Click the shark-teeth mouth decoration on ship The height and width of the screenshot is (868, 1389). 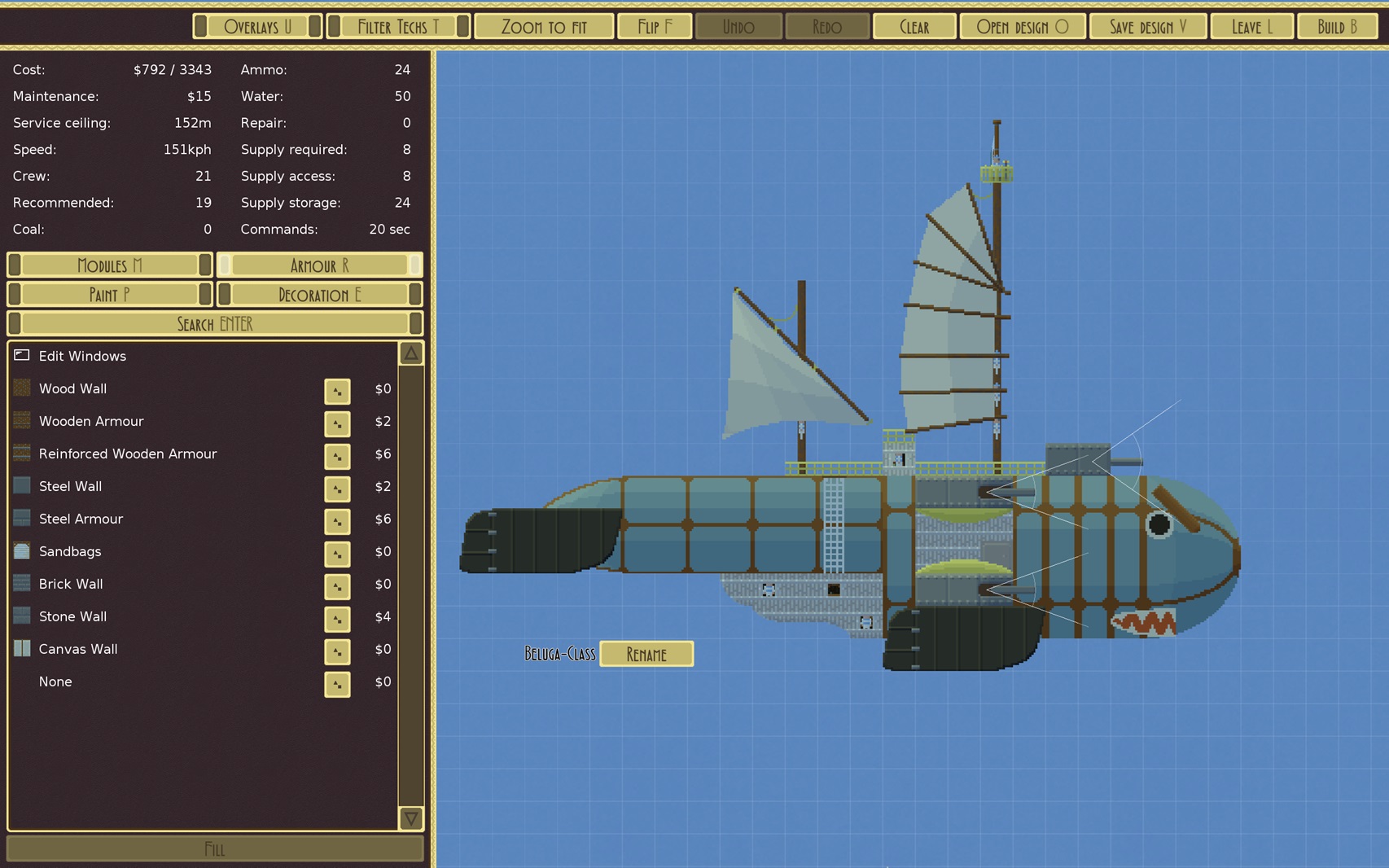point(1144,624)
